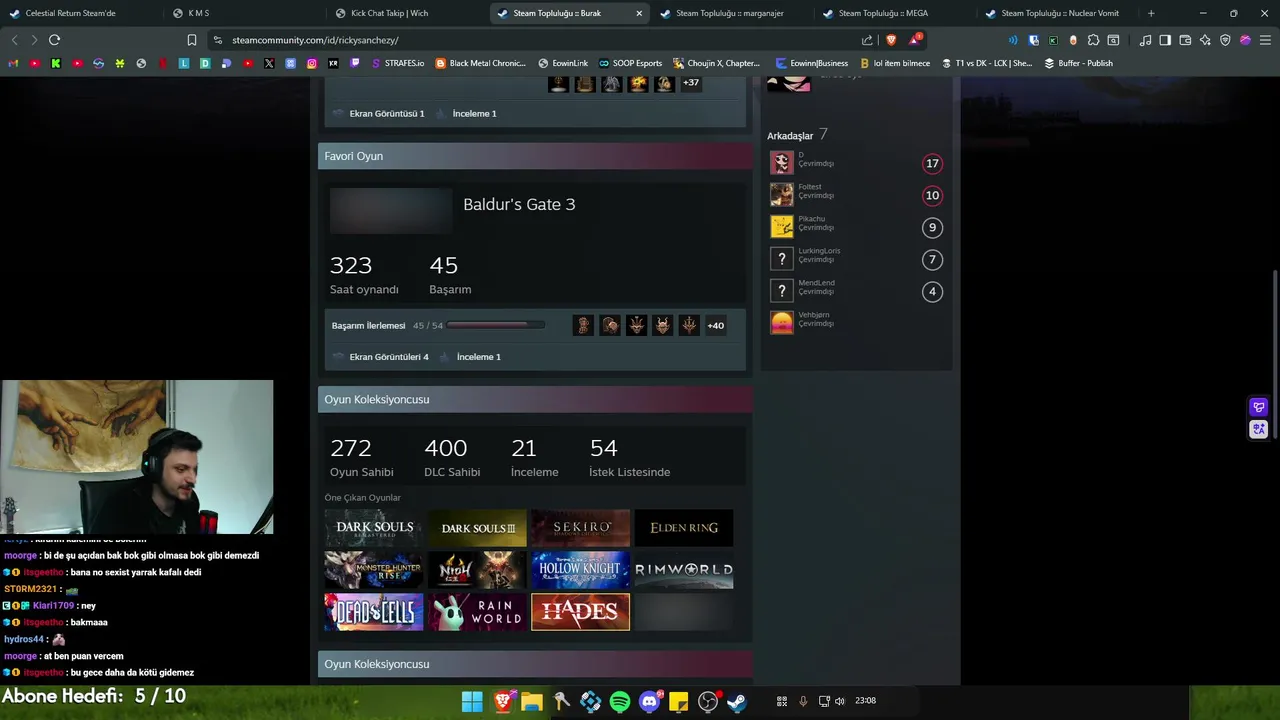The width and height of the screenshot is (1280, 720).
Task: Open the Hades game thumbnail
Action: click(x=581, y=612)
